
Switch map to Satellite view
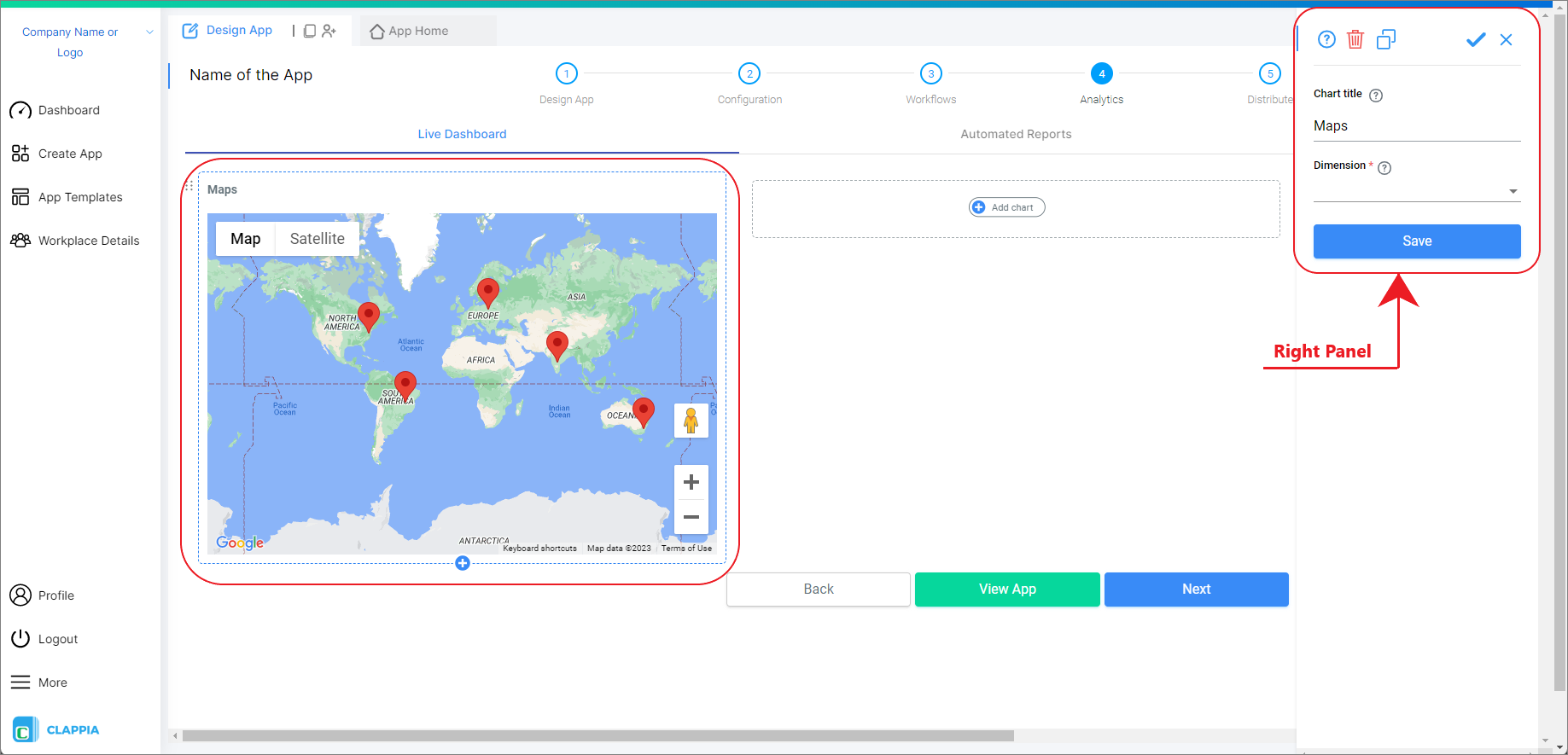coord(318,239)
